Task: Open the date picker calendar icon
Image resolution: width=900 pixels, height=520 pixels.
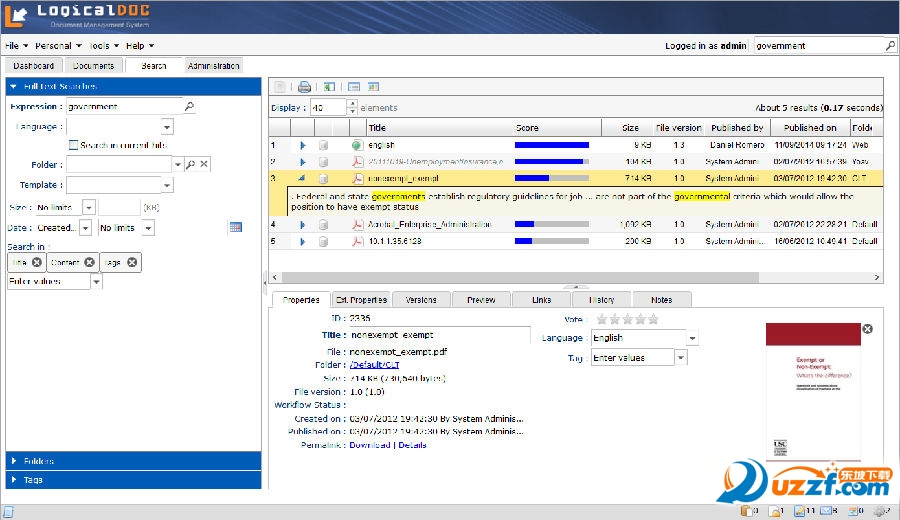Action: click(235, 227)
